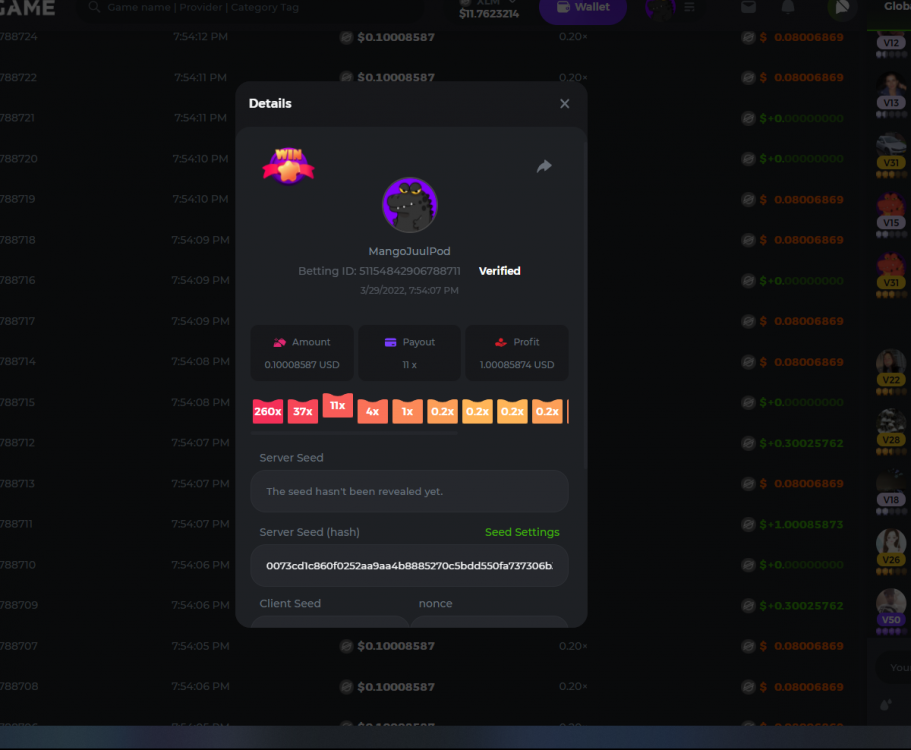Open Seed Settings
911x750 pixels.
(522, 532)
